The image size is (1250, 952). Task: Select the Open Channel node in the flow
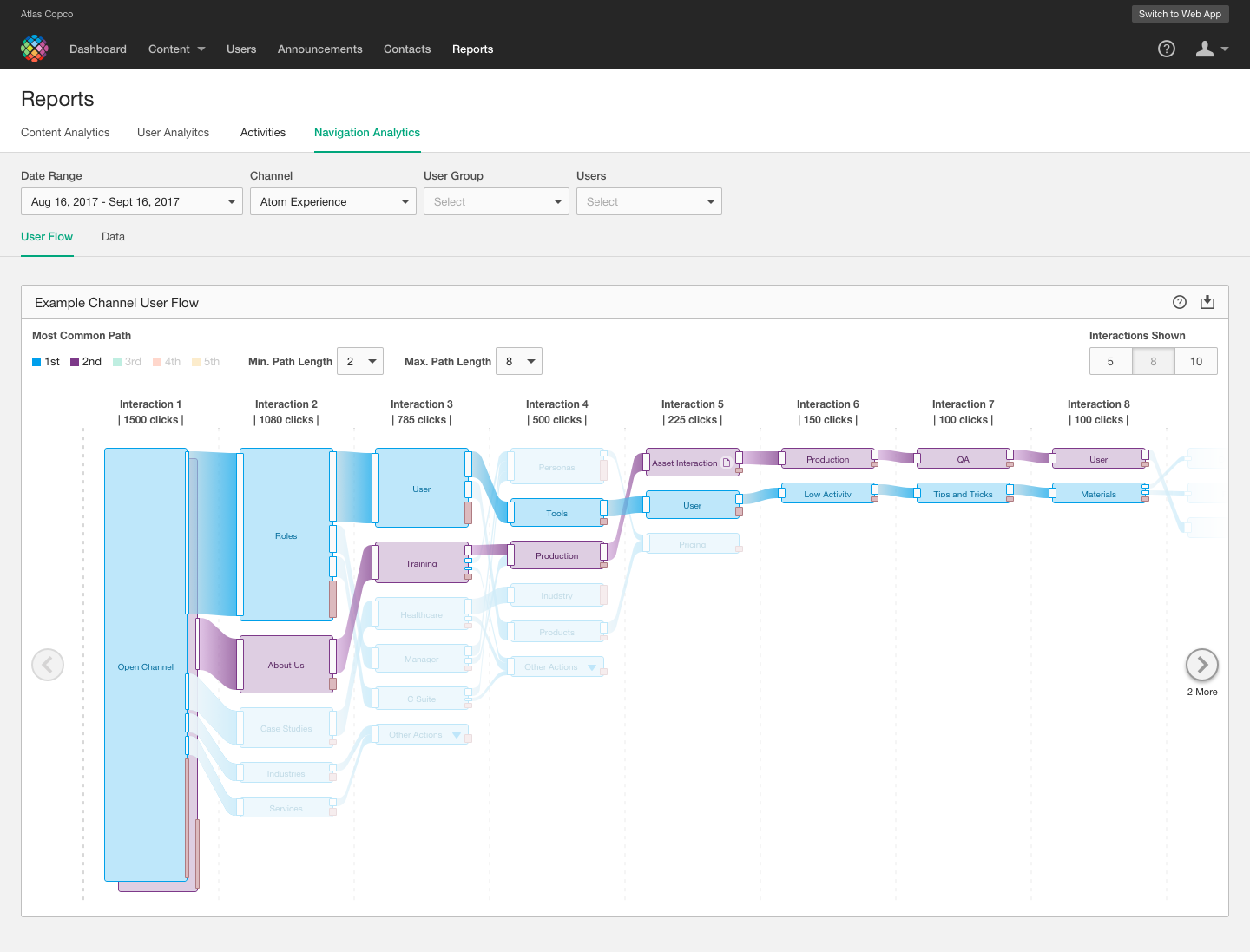click(145, 666)
